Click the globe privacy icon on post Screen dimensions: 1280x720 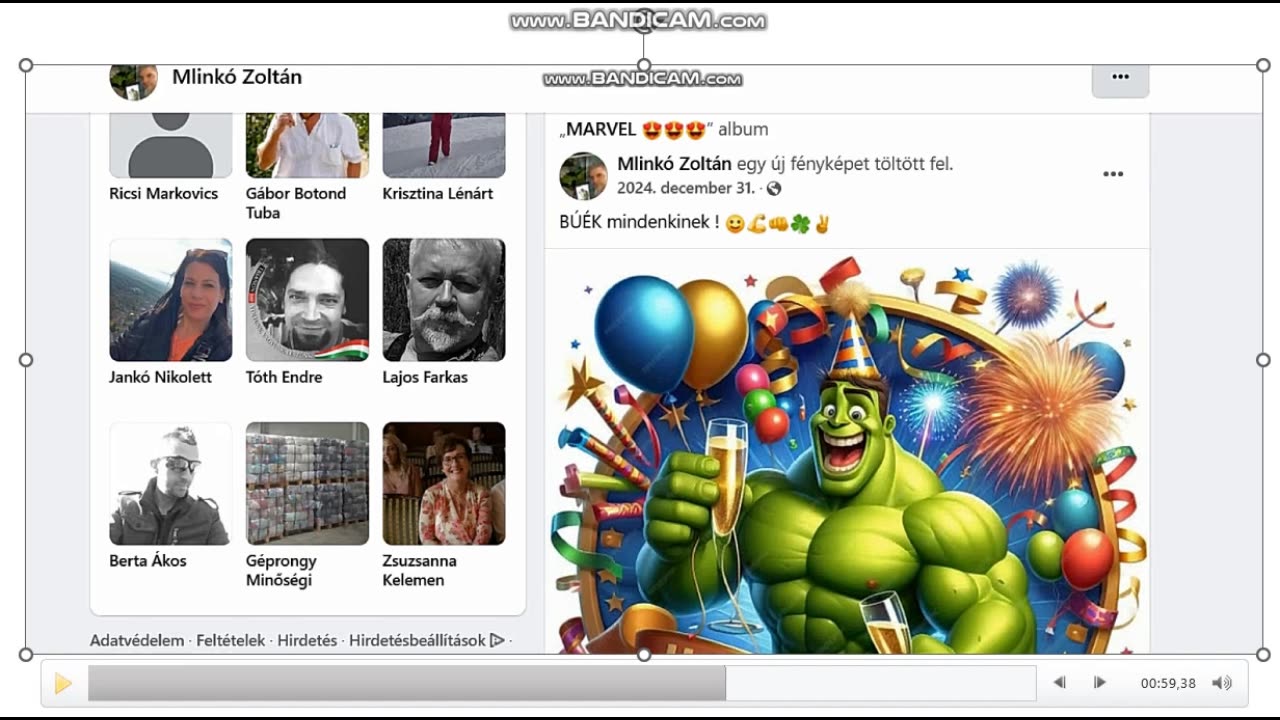coord(773,188)
